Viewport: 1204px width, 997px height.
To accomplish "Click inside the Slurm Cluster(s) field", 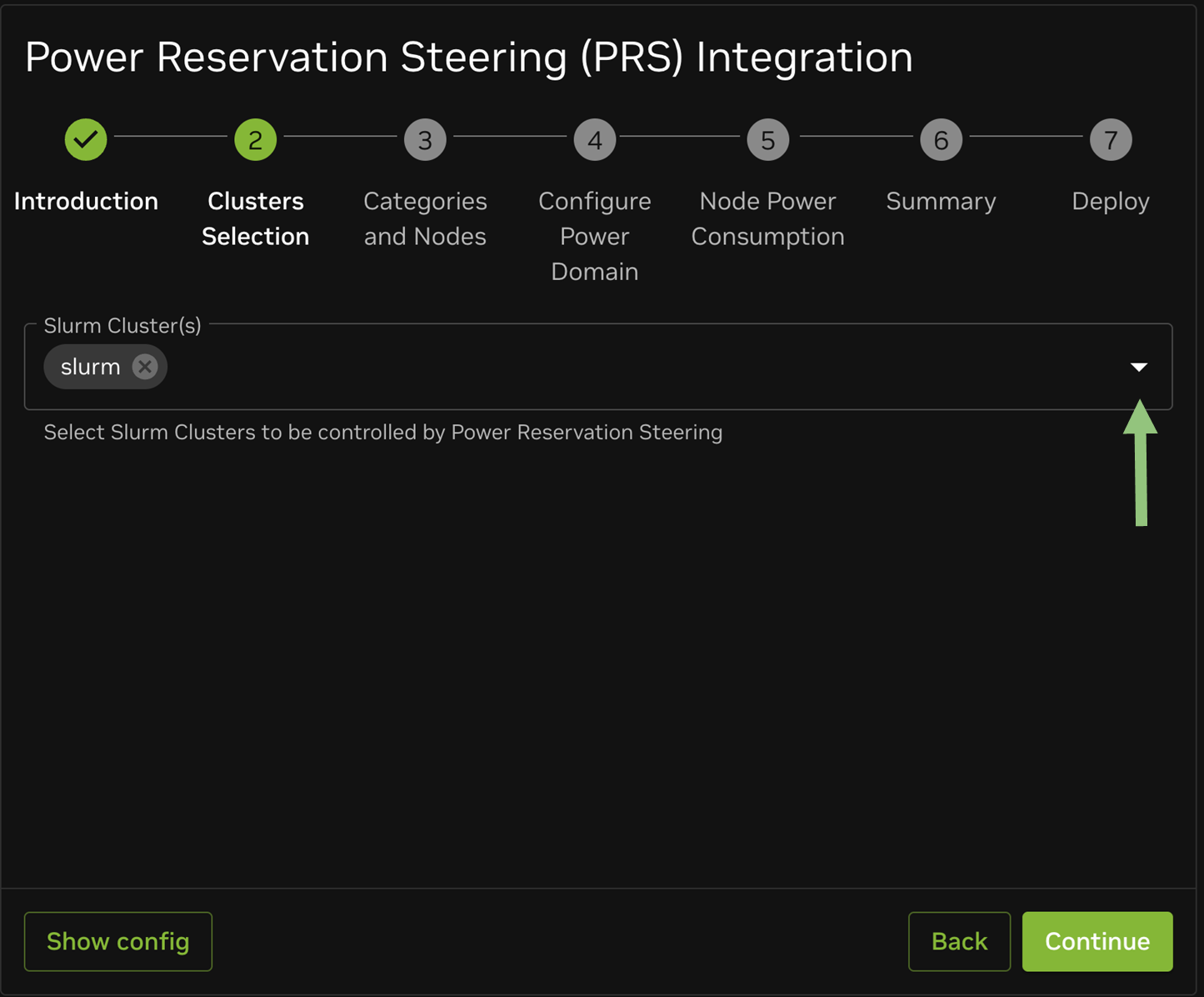I will 583,367.
